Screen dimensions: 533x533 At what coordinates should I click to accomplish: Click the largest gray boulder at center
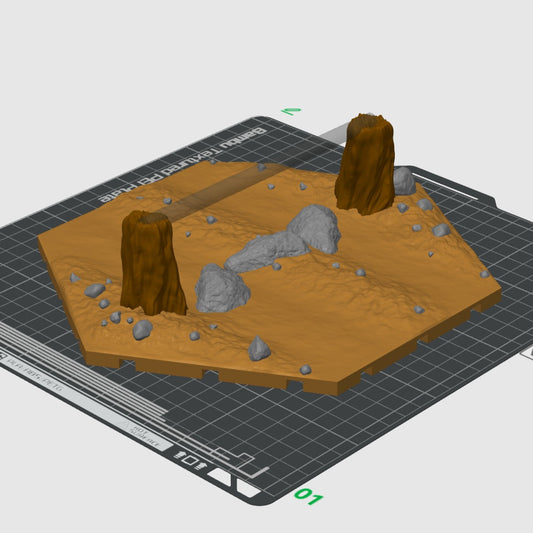point(314,228)
